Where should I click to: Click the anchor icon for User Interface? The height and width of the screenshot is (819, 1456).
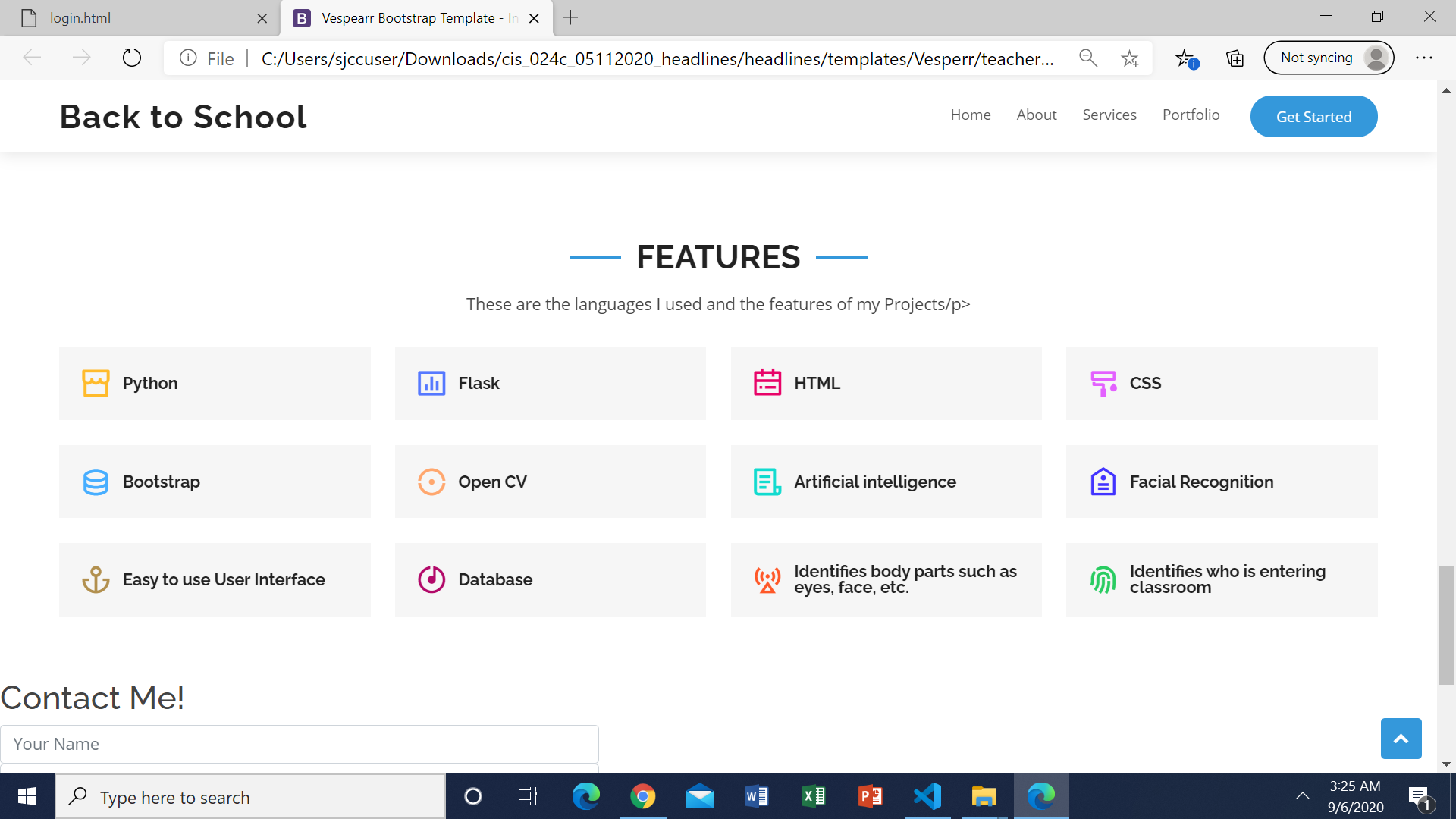[x=96, y=580]
